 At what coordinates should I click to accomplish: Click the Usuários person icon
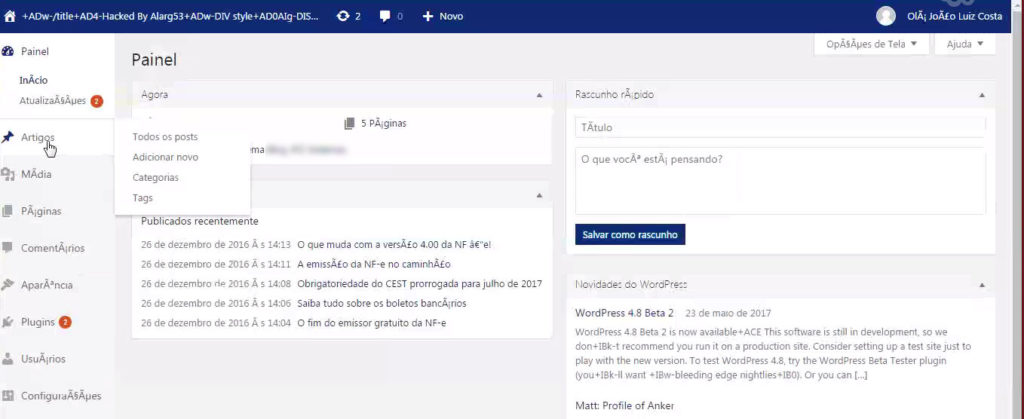pos(8,359)
